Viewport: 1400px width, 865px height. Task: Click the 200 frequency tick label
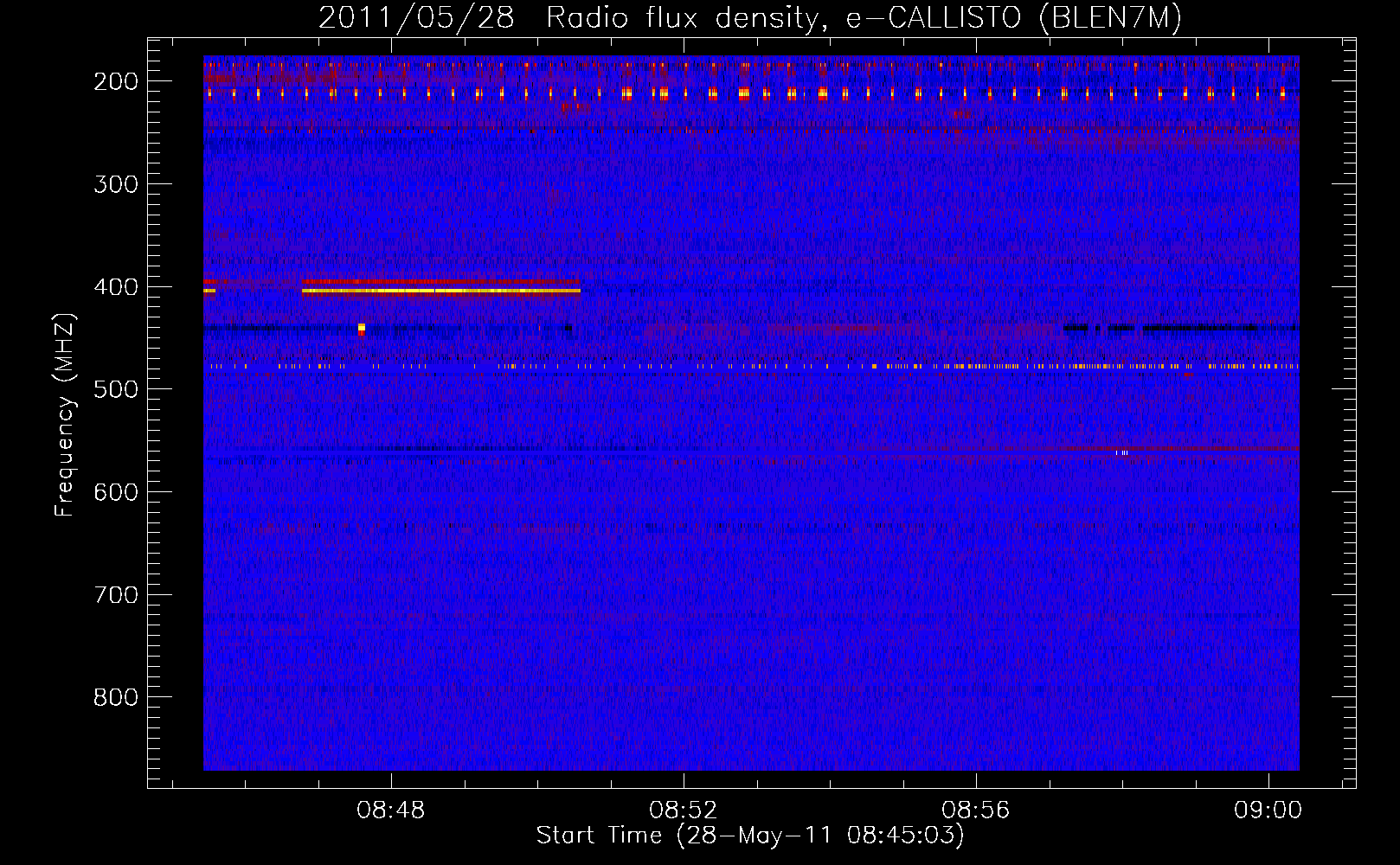pyautogui.click(x=116, y=81)
